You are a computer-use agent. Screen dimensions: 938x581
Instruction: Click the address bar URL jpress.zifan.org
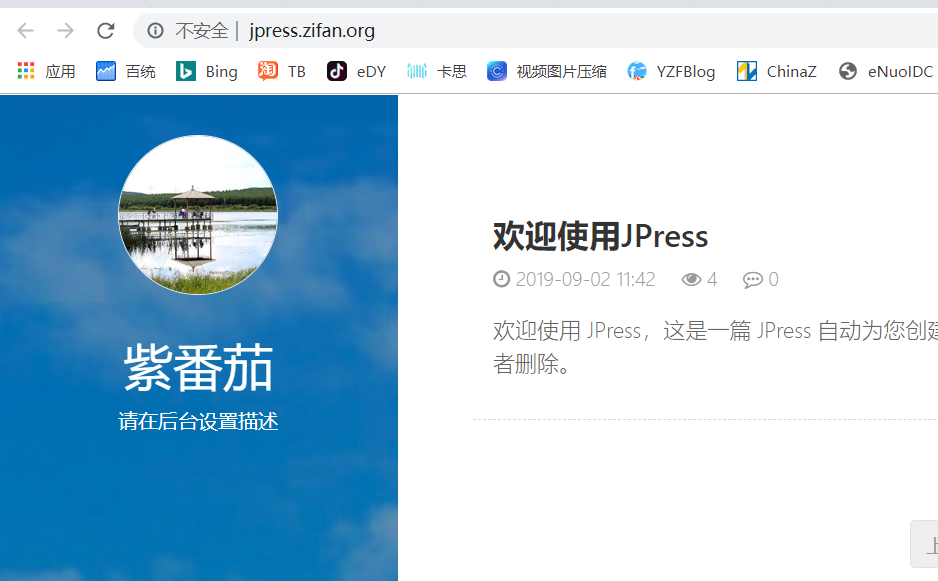click(312, 31)
